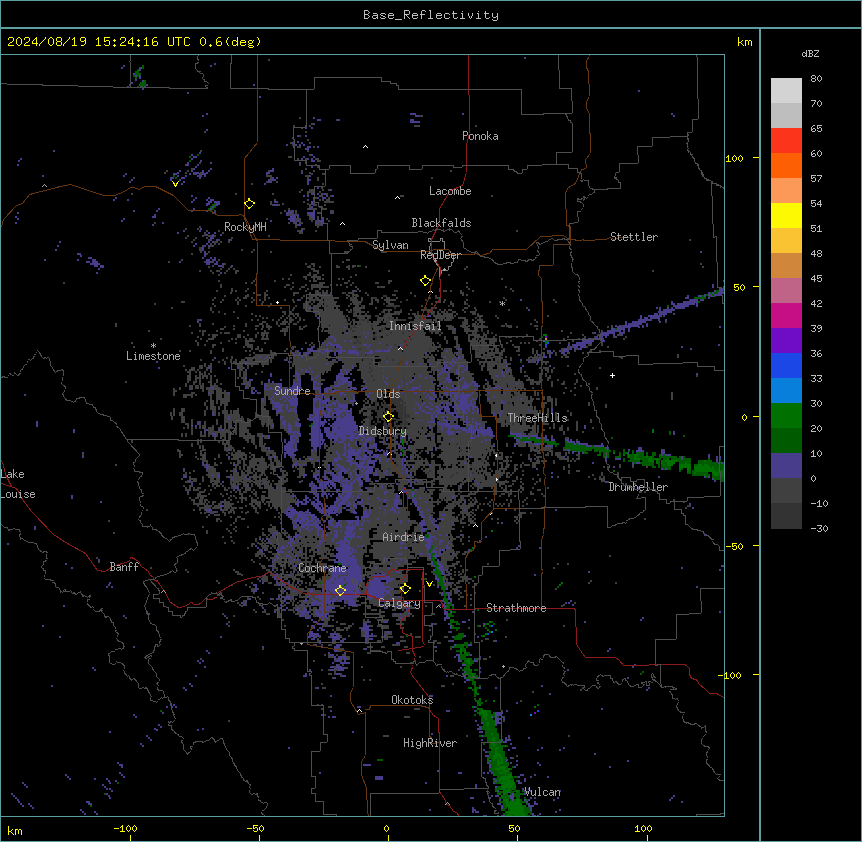Click the -30 value in dBZ legend
Viewport: 862px width, 842px height.
click(x=819, y=528)
